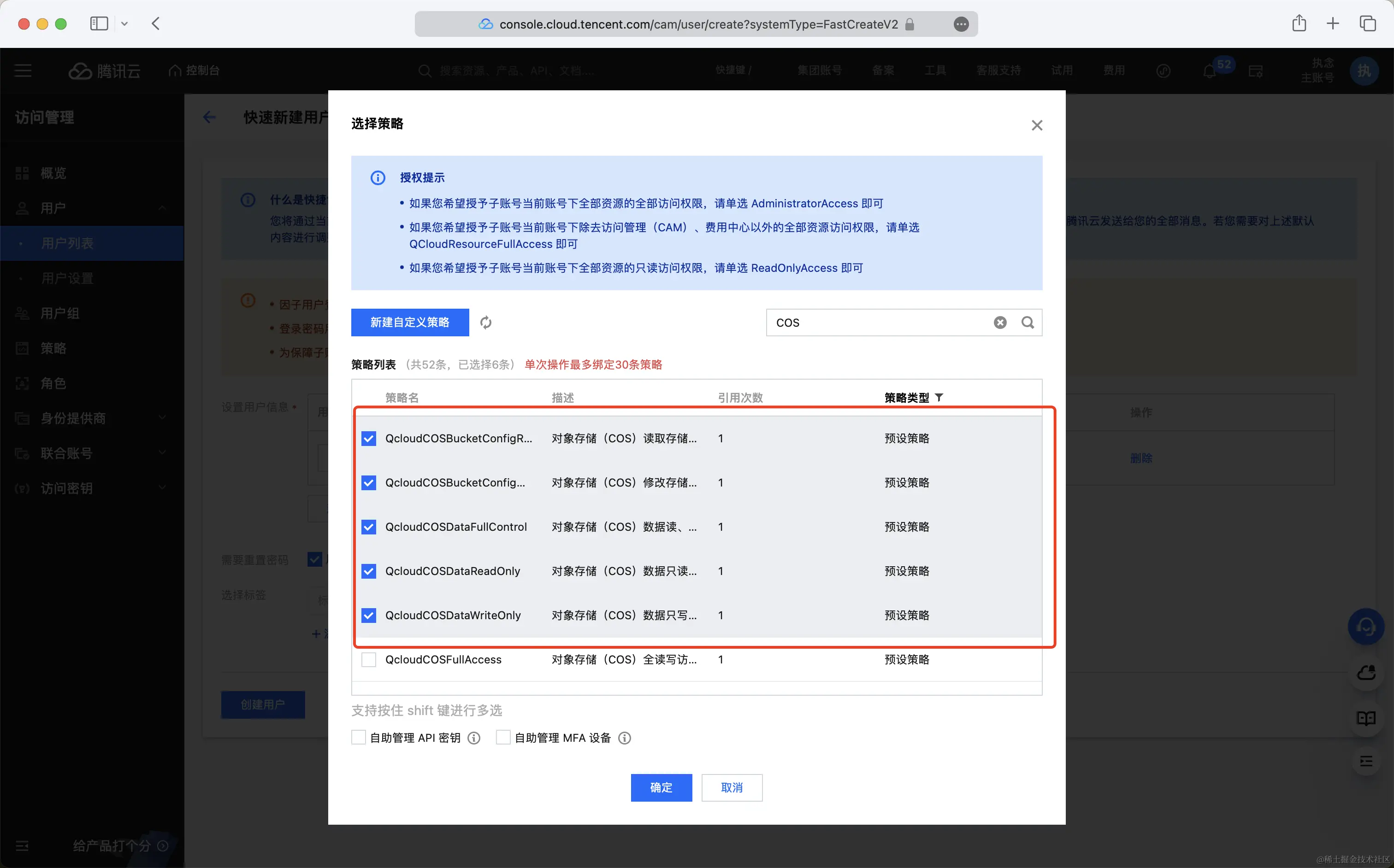Open 备案 in the top header
Image resolution: width=1394 pixels, height=868 pixels.
coord(883,70)
